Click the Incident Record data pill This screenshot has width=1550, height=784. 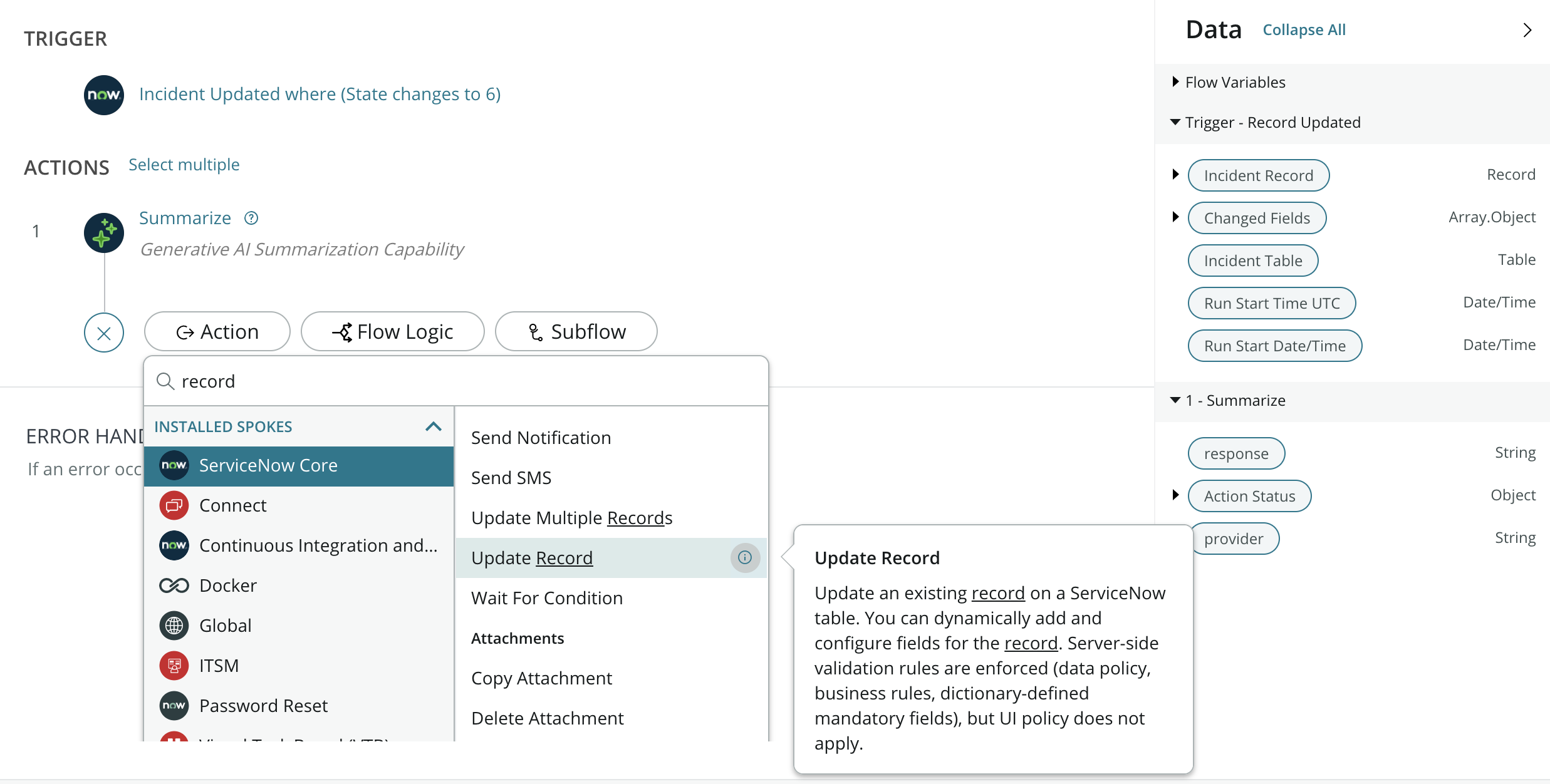coord(1259,175)
